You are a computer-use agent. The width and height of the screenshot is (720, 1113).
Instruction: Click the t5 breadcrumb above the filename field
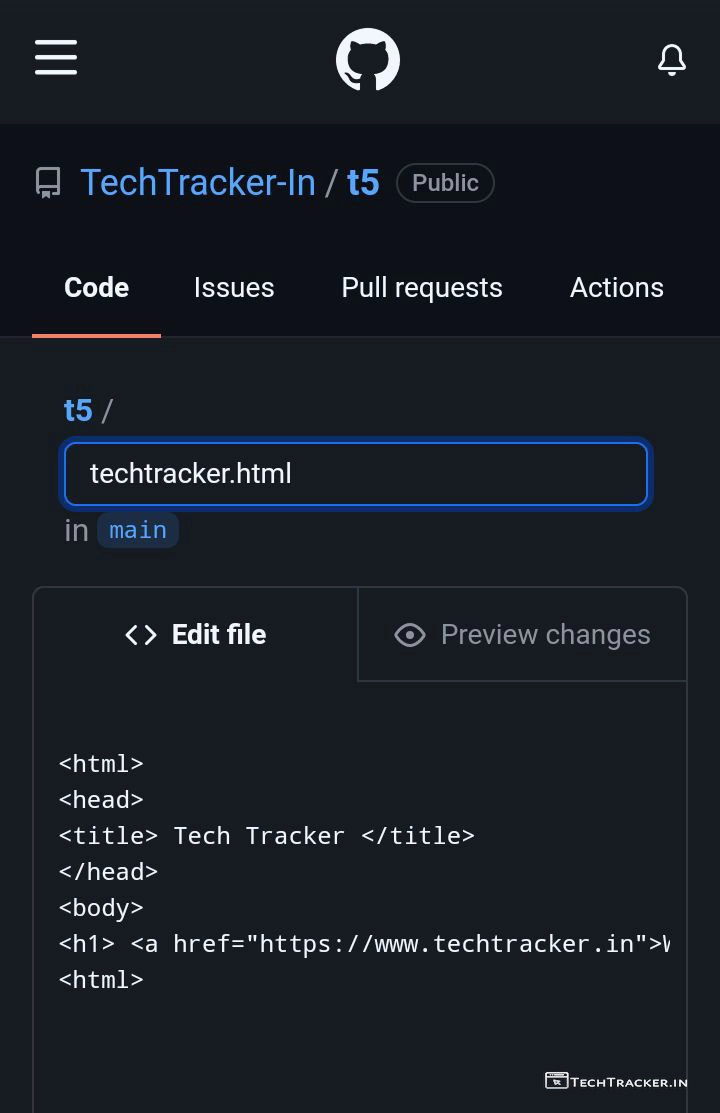(x=78, y=410)
